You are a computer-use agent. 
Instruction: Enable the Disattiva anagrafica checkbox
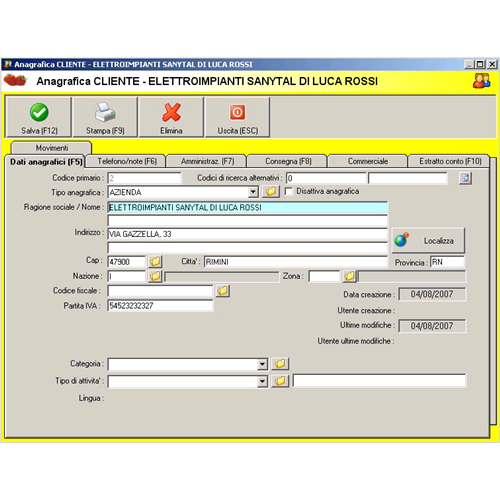pos(289,191)
